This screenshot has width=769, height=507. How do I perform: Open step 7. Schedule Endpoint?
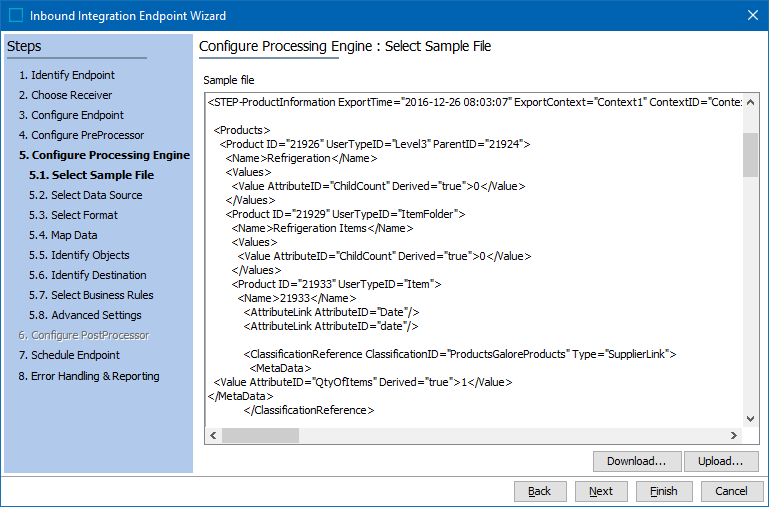tap(69, 355)
